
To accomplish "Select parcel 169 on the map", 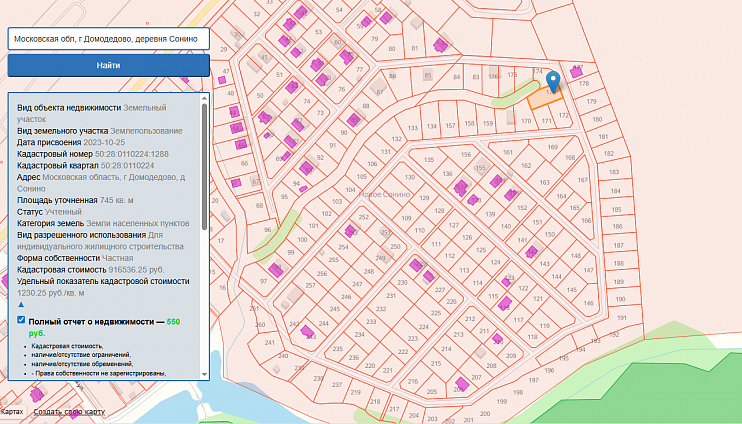I will [553, 147].
